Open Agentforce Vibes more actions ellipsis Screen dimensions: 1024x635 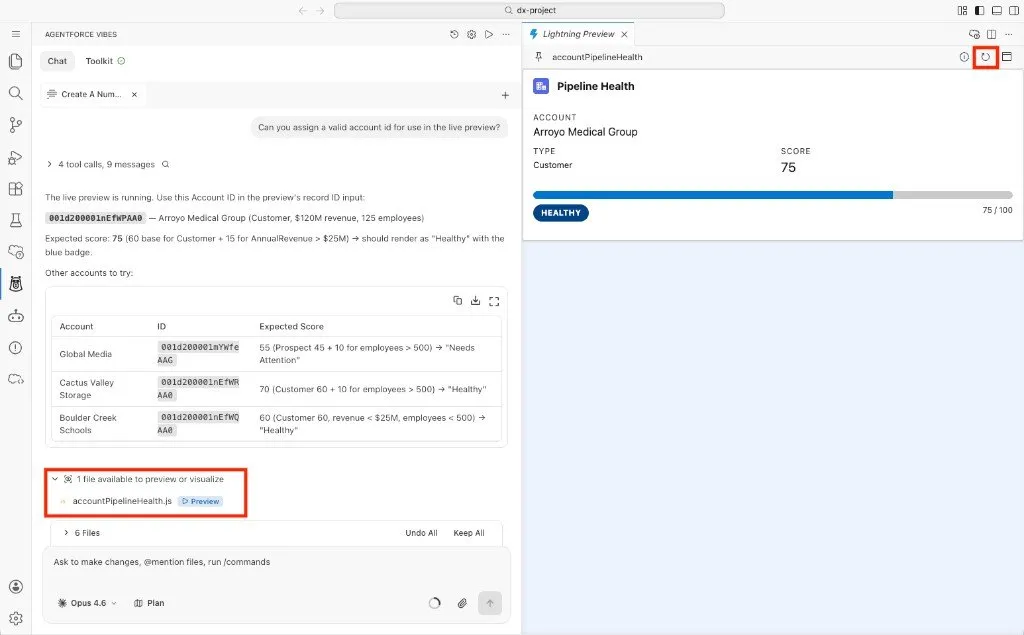(506, 34)
